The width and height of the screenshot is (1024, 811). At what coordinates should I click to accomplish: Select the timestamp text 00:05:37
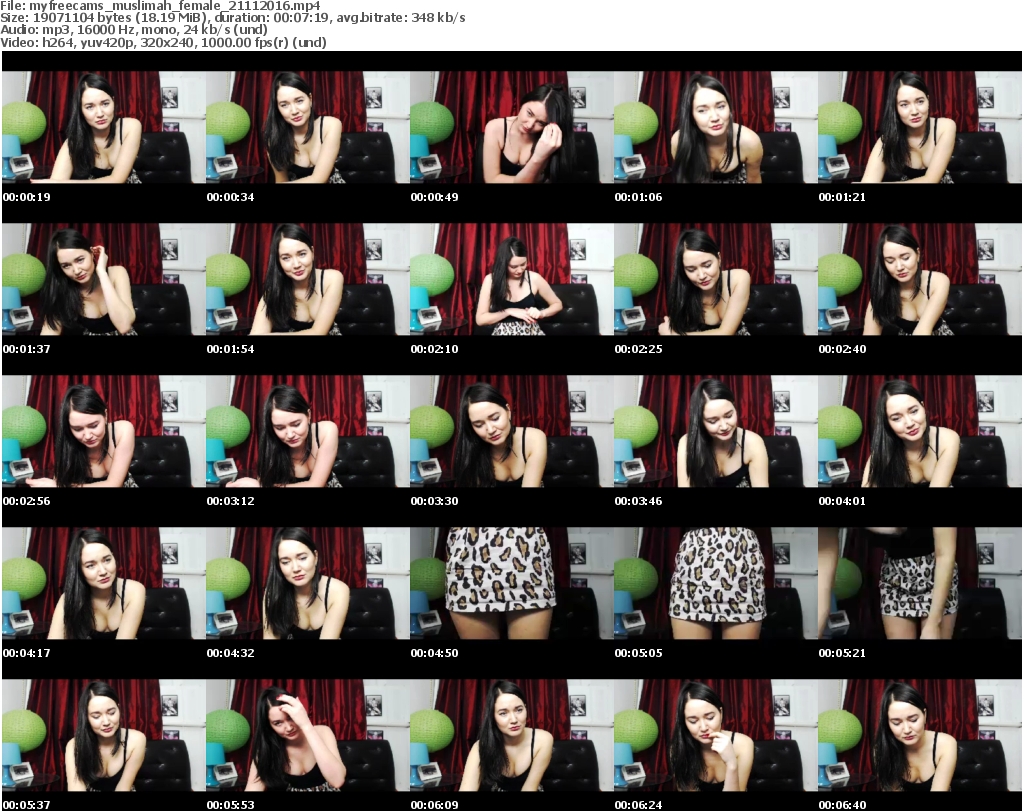coord(26,805)
